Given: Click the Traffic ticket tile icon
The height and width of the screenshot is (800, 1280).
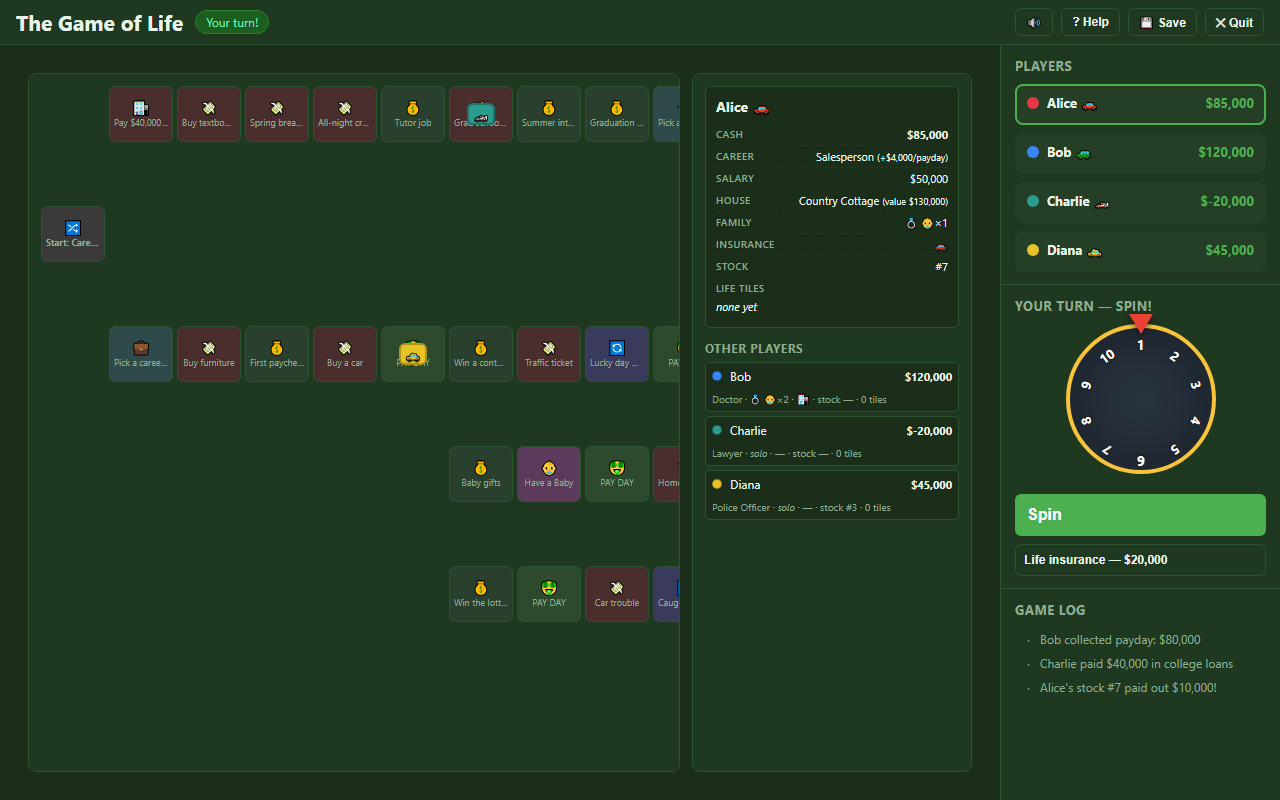Looking at the screenshot, I should pyautogui.click(x=549, y=348).
